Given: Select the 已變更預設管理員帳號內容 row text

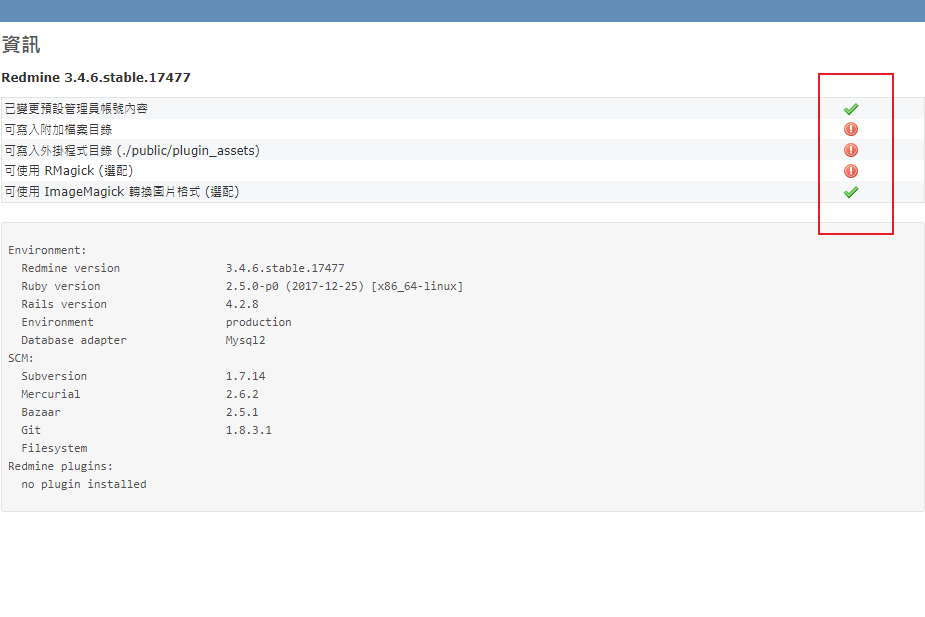Looking at the screenshot, I should [x=76, y=109].
